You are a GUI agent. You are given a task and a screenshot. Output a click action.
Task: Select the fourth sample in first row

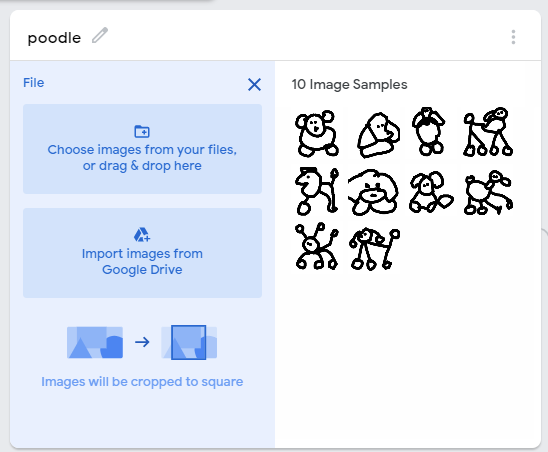(x=488, y=133)
